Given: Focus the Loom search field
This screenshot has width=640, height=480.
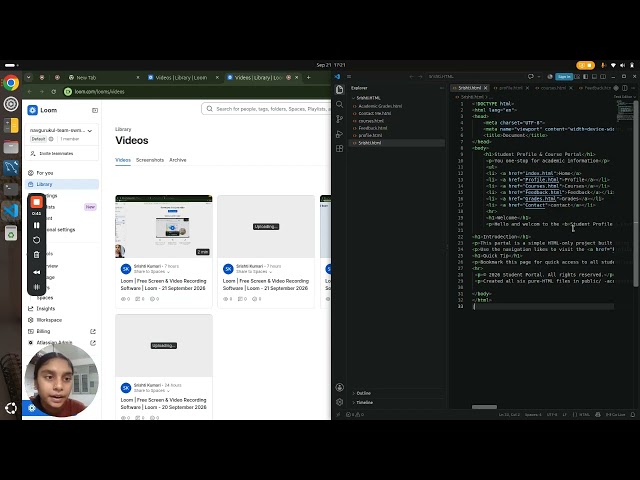Looking at the screenshot, I should (x=267, y=109).
